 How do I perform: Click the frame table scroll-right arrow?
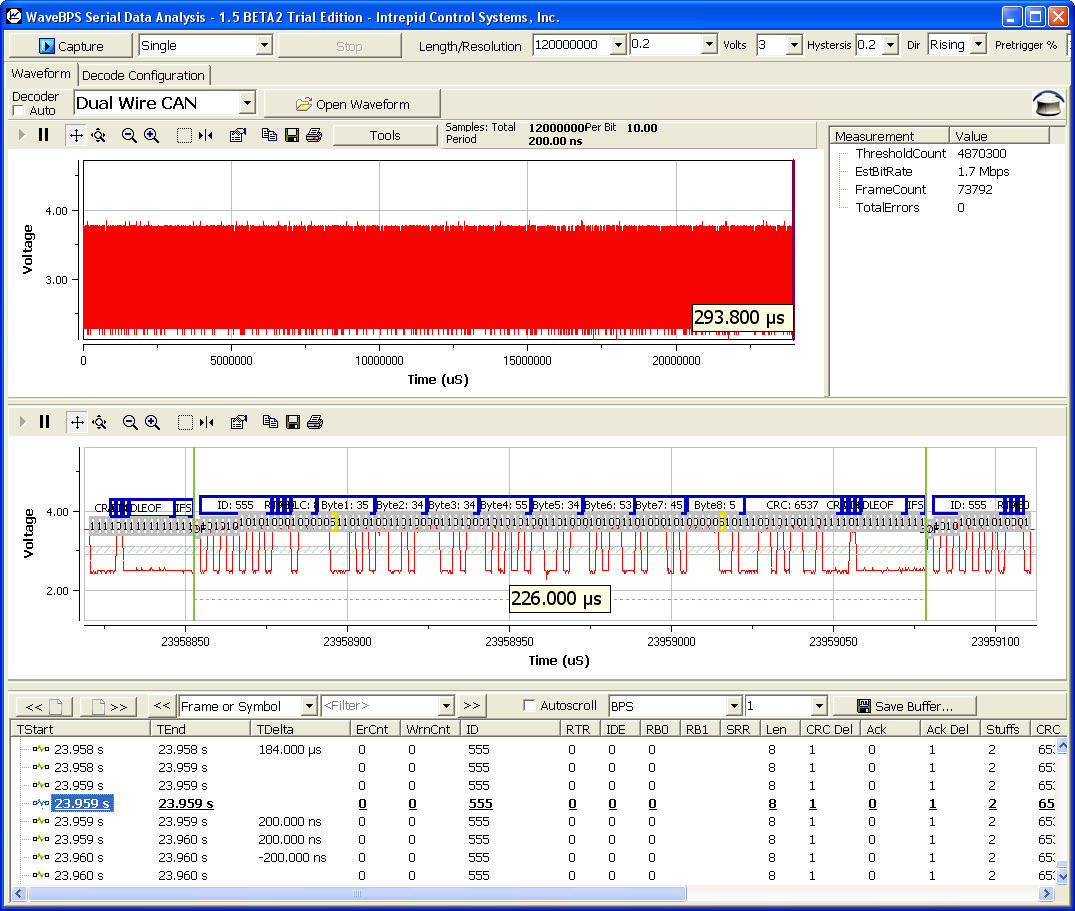(1046, 893)
